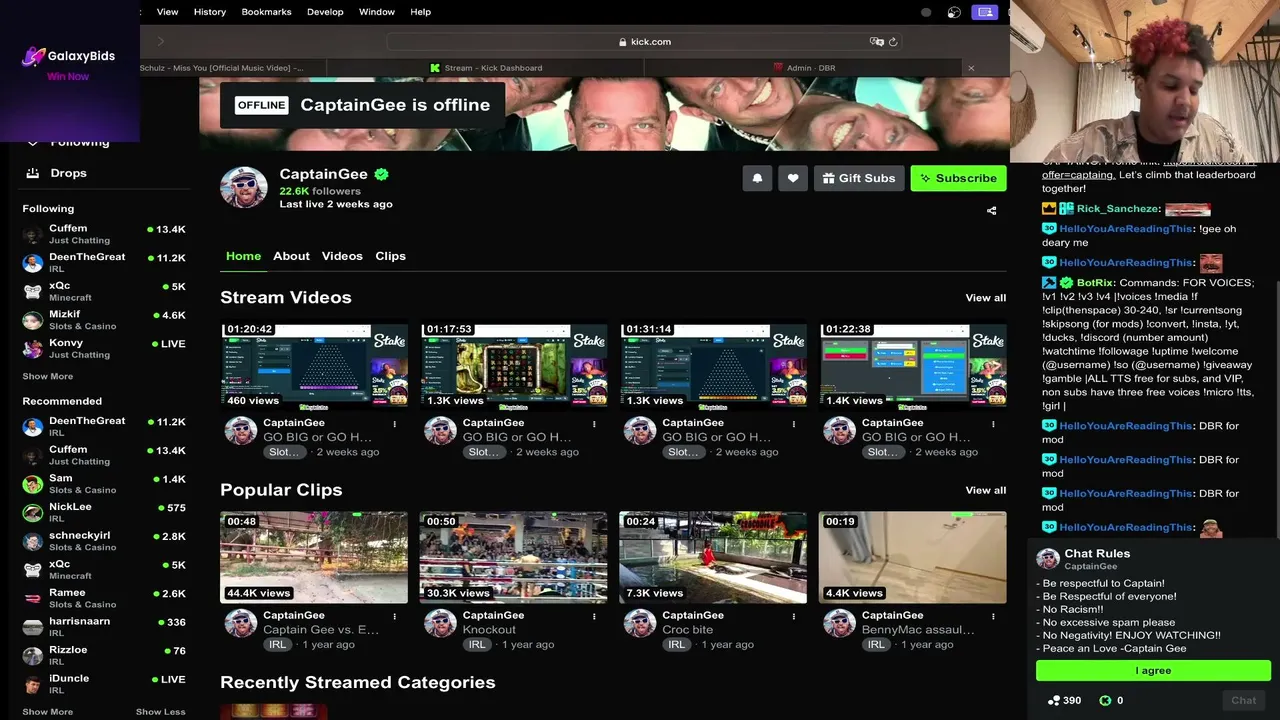This screenshot has width=1280, height=720.
Task: Open harrisnaarn channel from Recommended
Action: click(x=104, y=626)
